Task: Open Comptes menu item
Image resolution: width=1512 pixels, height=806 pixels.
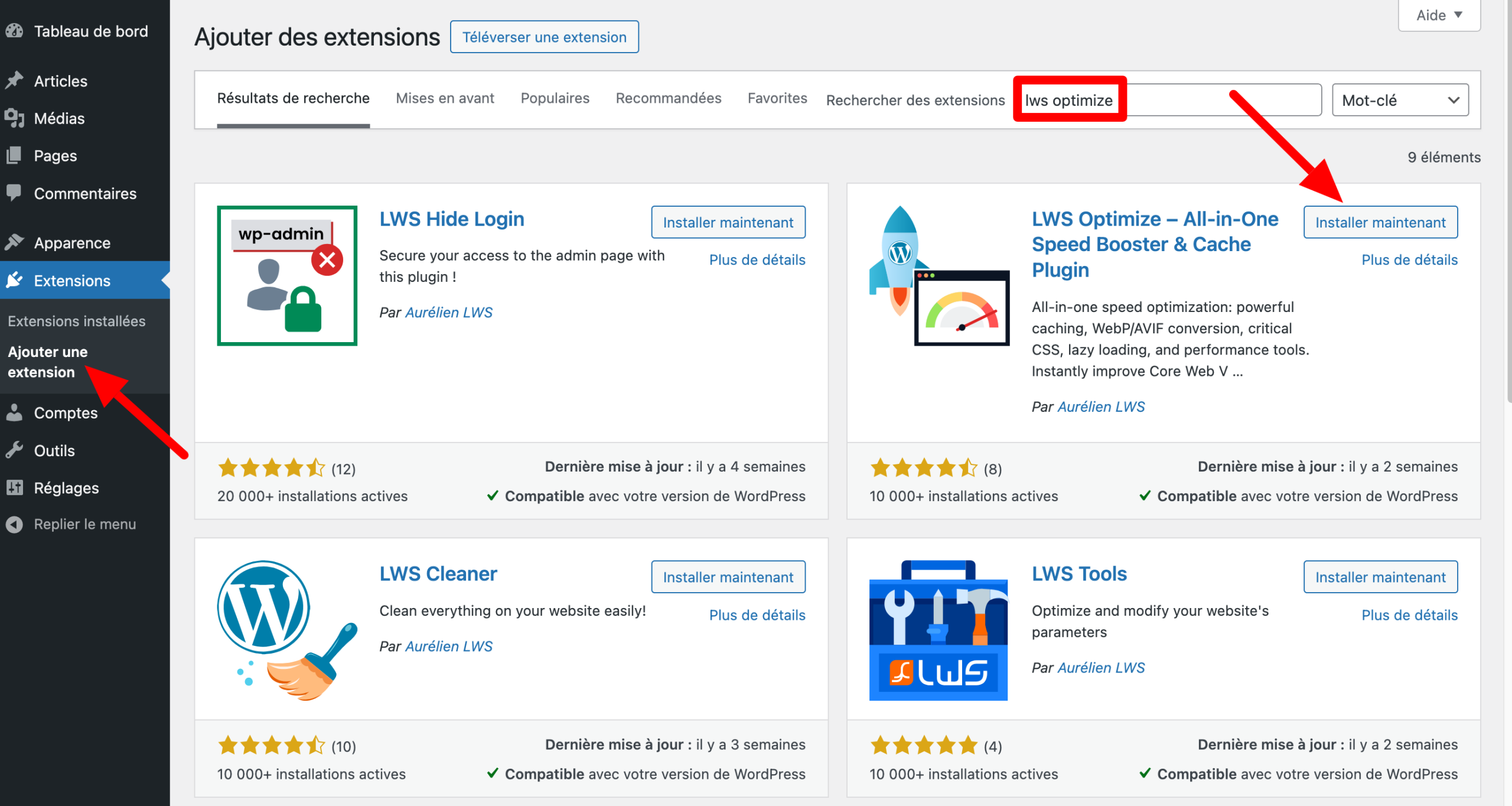Action: tap(85, 412)
